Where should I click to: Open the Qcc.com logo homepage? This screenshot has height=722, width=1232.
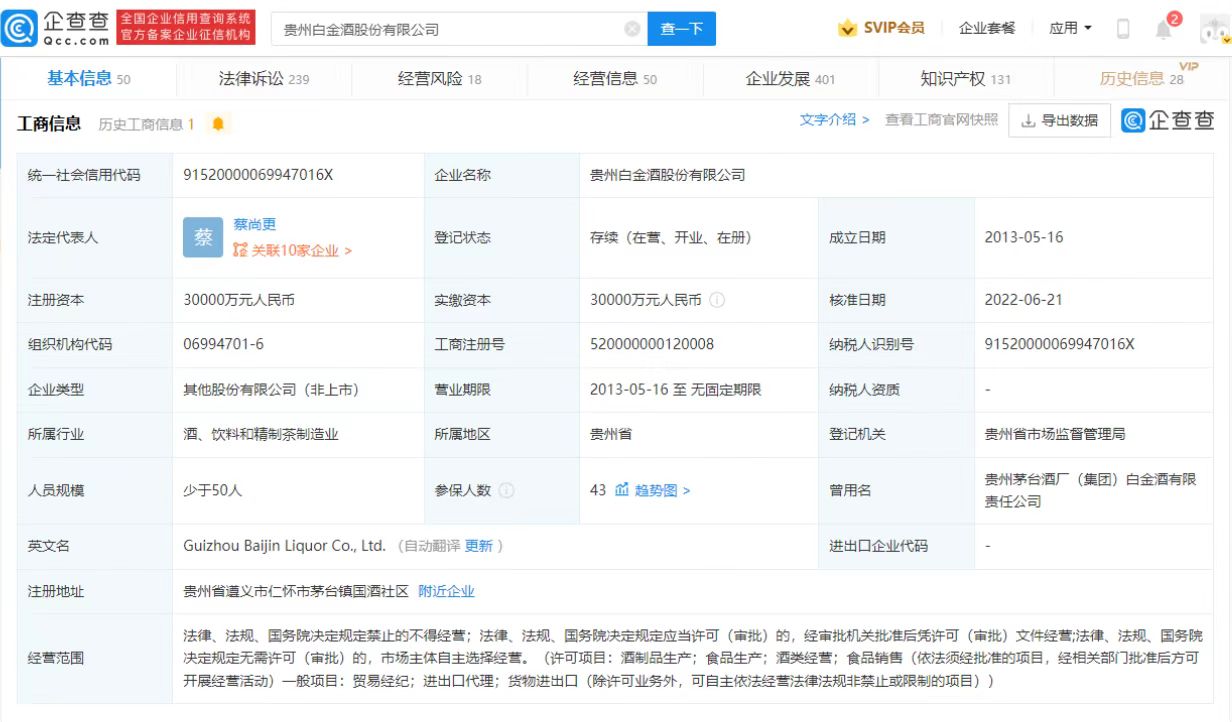point(56,28)
